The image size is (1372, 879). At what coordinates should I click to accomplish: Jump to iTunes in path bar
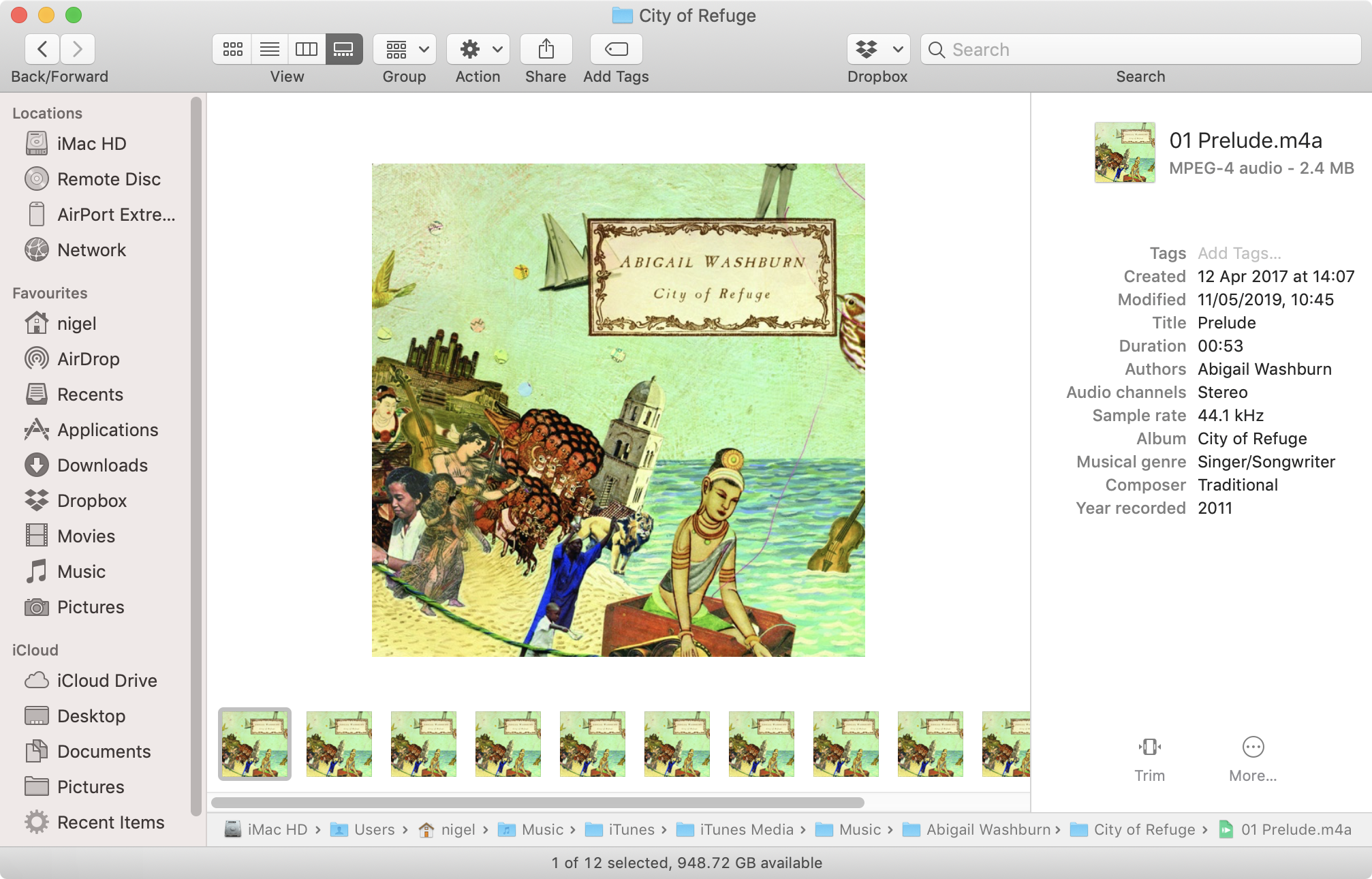(x=620, y=829)
